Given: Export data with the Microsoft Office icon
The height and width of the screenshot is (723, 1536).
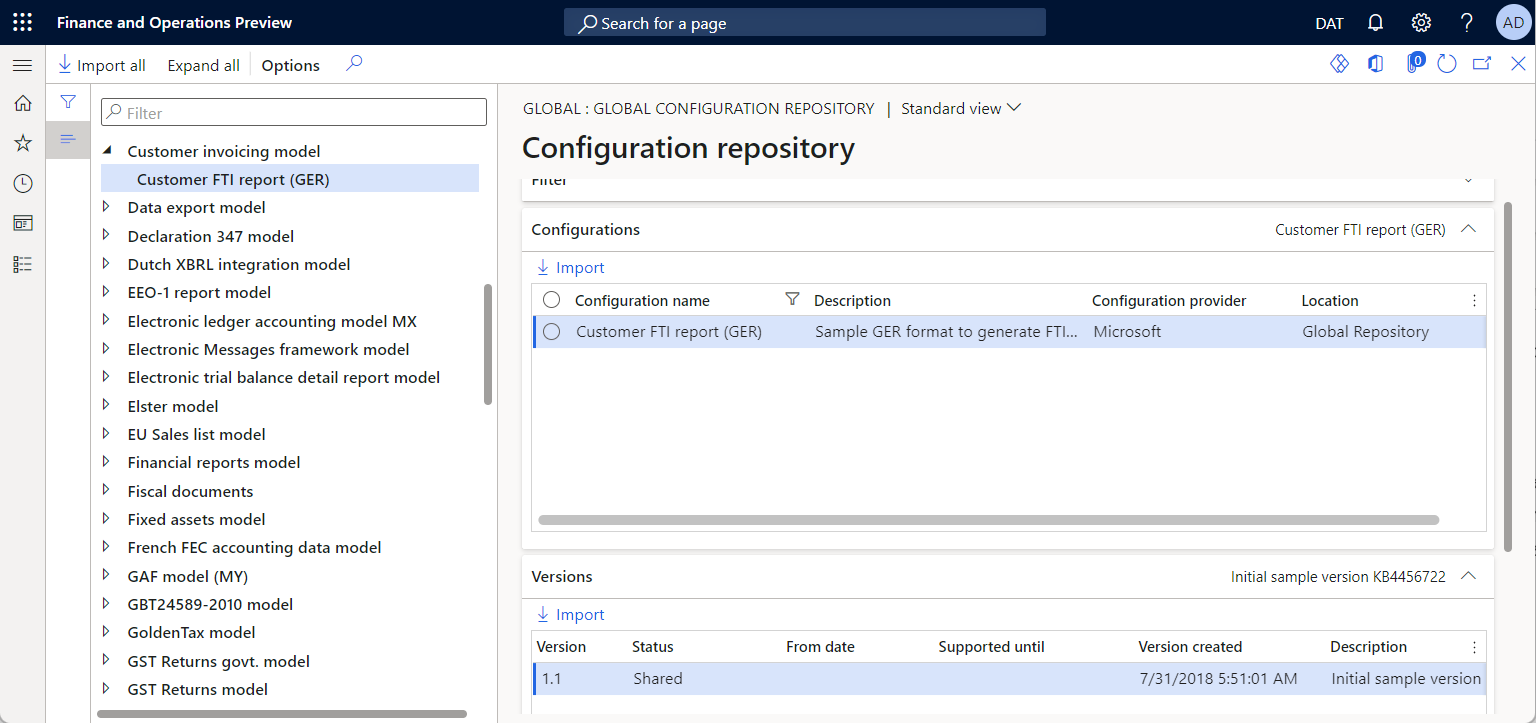Looking at the screenshot, I should click(1375, 63).
